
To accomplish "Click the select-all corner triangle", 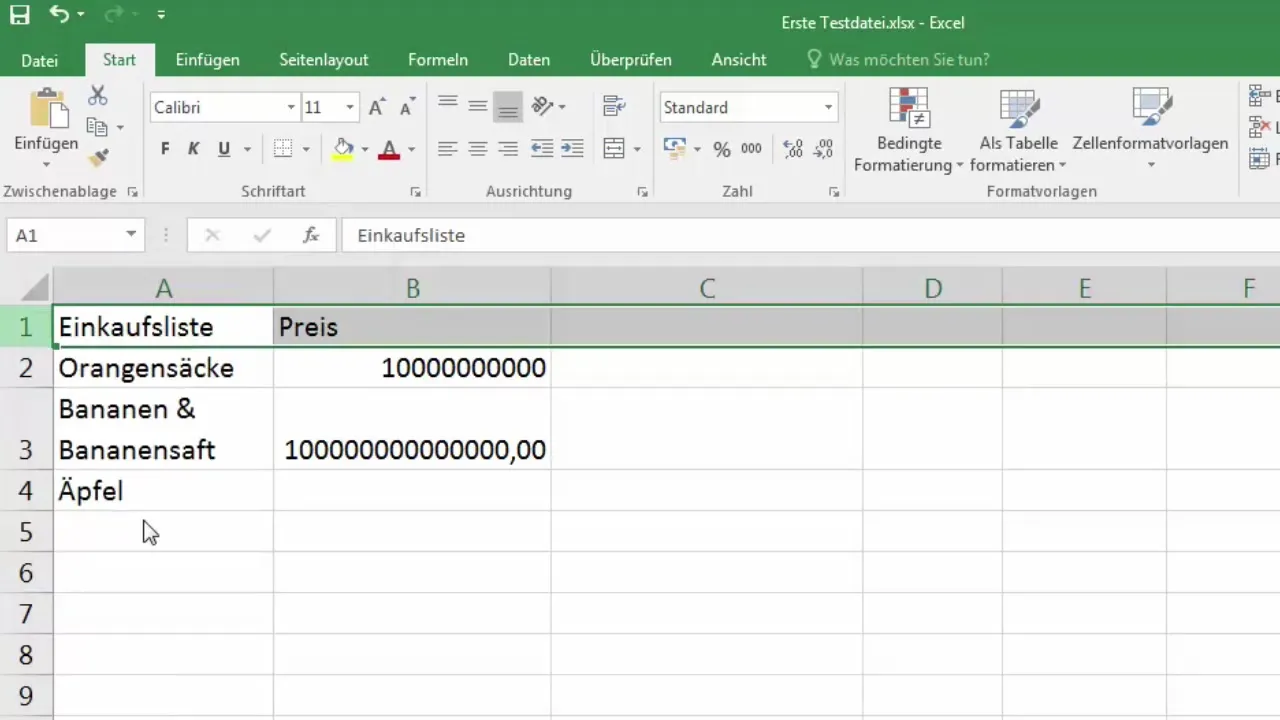I will pyautogui.click(x=35, y=289).
